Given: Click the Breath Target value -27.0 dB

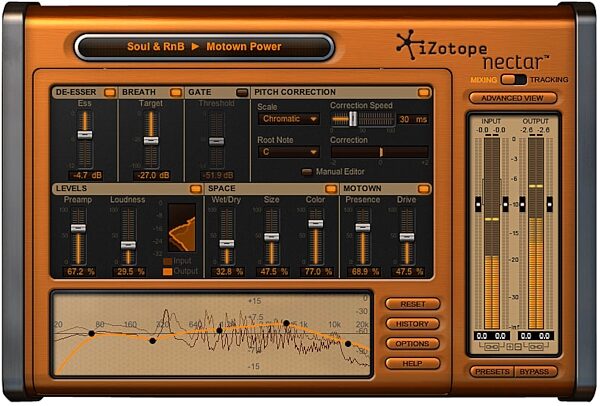Looking at the screenshot, I should pos(151,176).
